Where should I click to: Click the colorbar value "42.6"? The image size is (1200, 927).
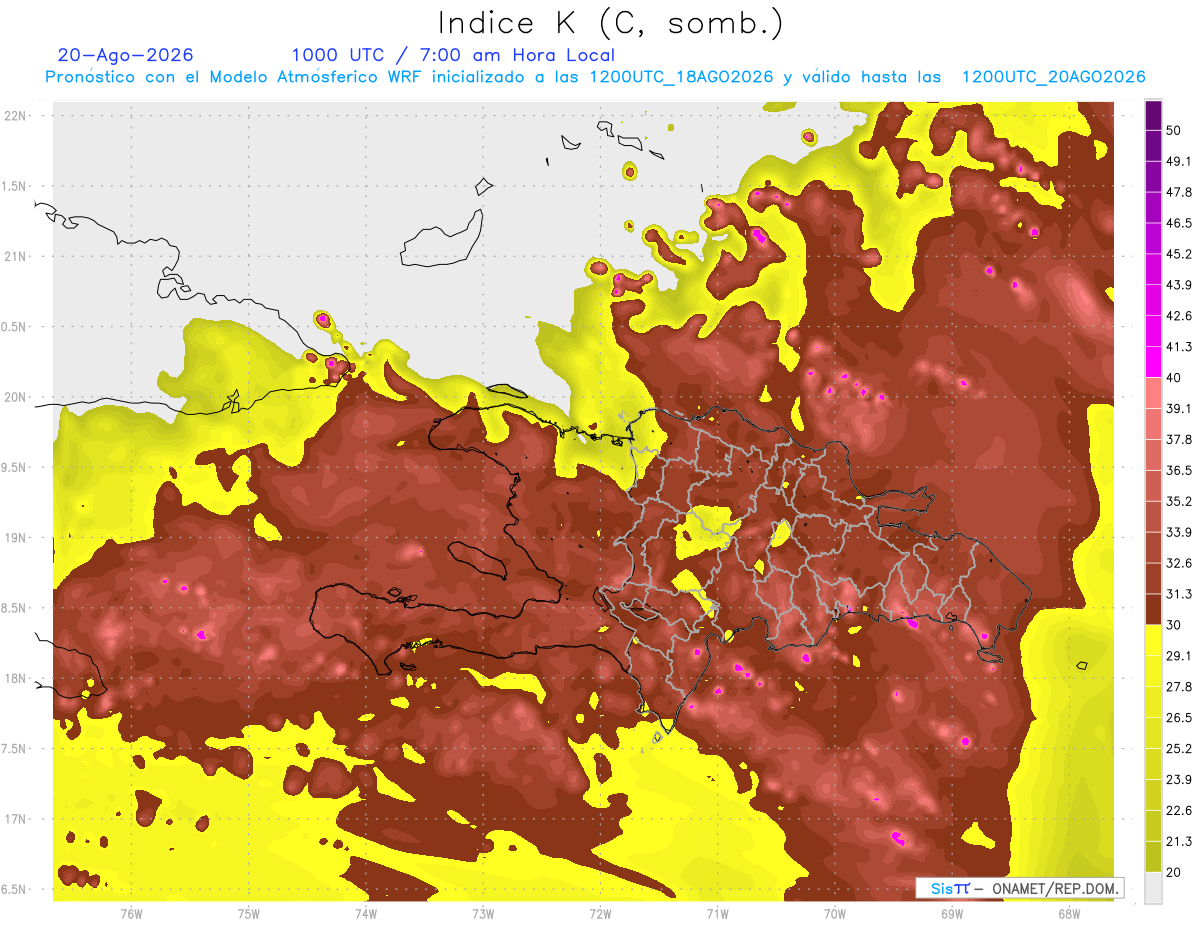(x=1178, y=316)
